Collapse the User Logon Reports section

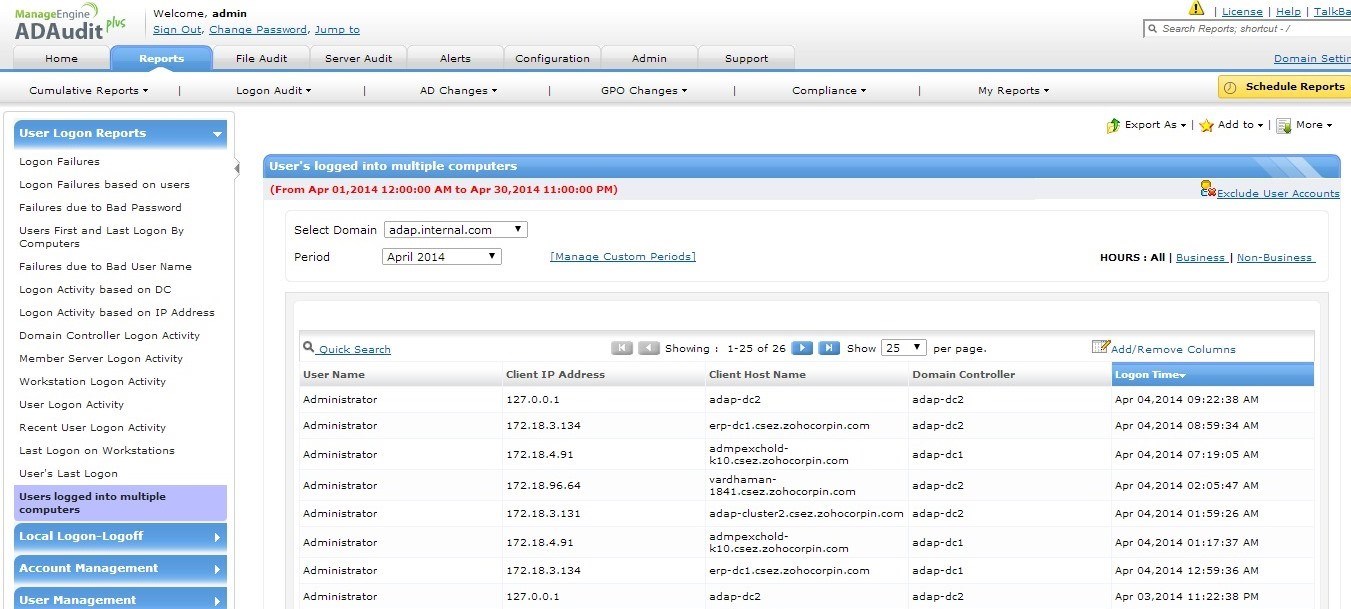click(120, 134)
